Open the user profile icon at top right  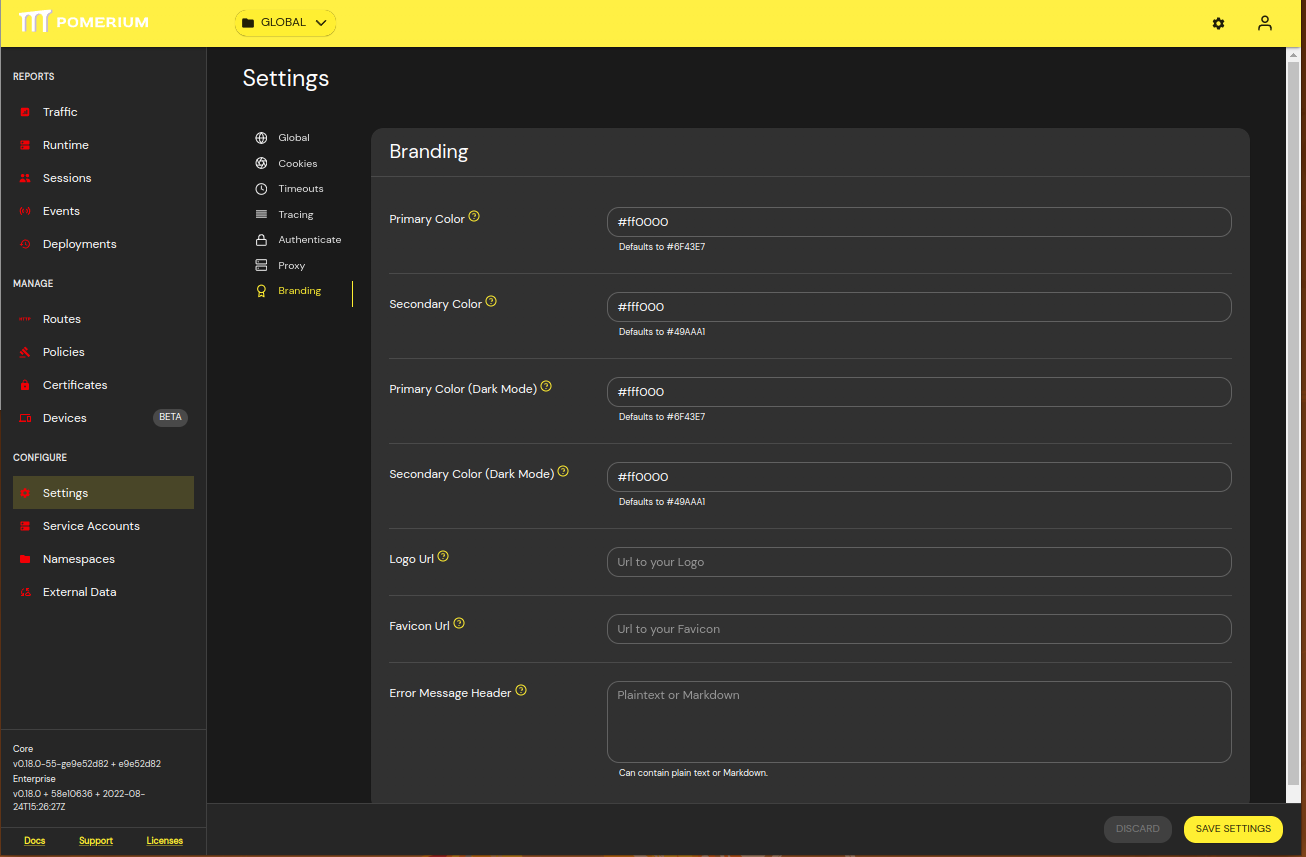coord(1264,22)
